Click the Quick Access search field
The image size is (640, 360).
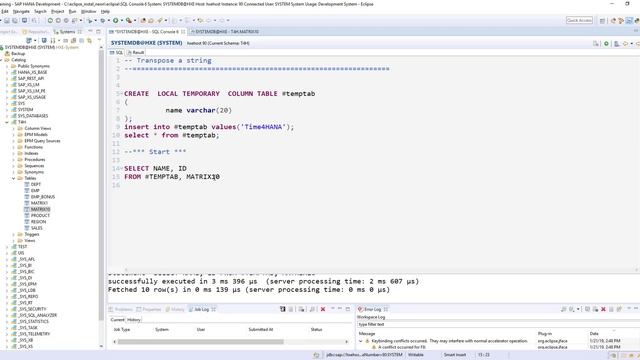[579, 20]
